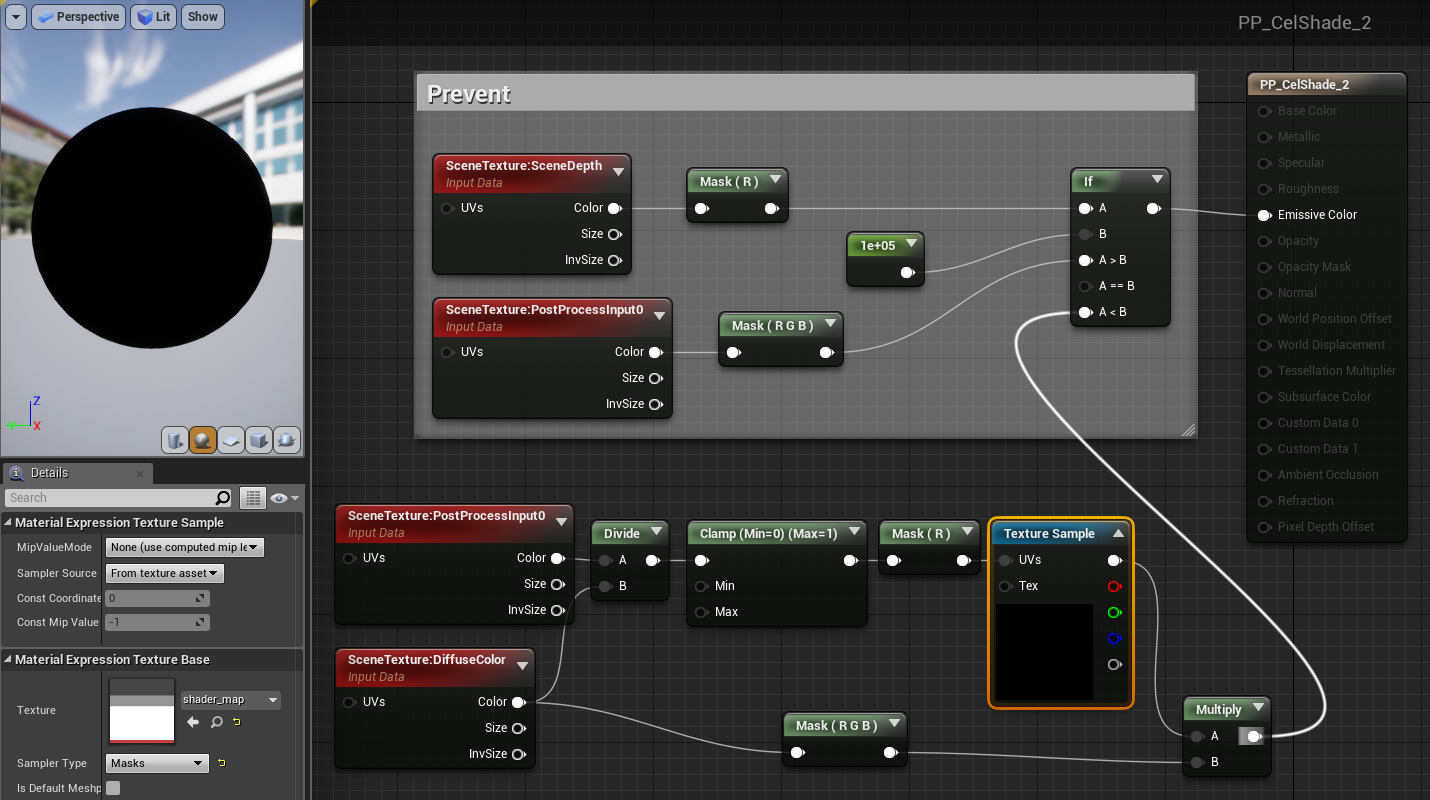Expand the Divide node arrow
The image size is (1430, 800).
(656, 533)
